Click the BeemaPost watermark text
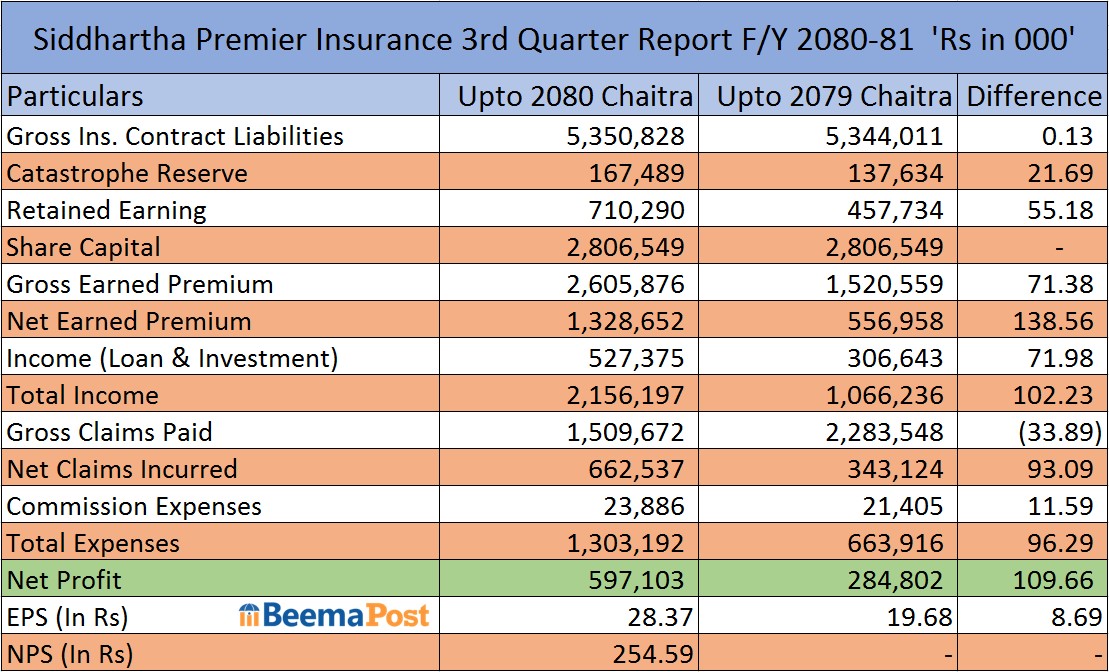Screen dimensions: 1109x672 345,616
